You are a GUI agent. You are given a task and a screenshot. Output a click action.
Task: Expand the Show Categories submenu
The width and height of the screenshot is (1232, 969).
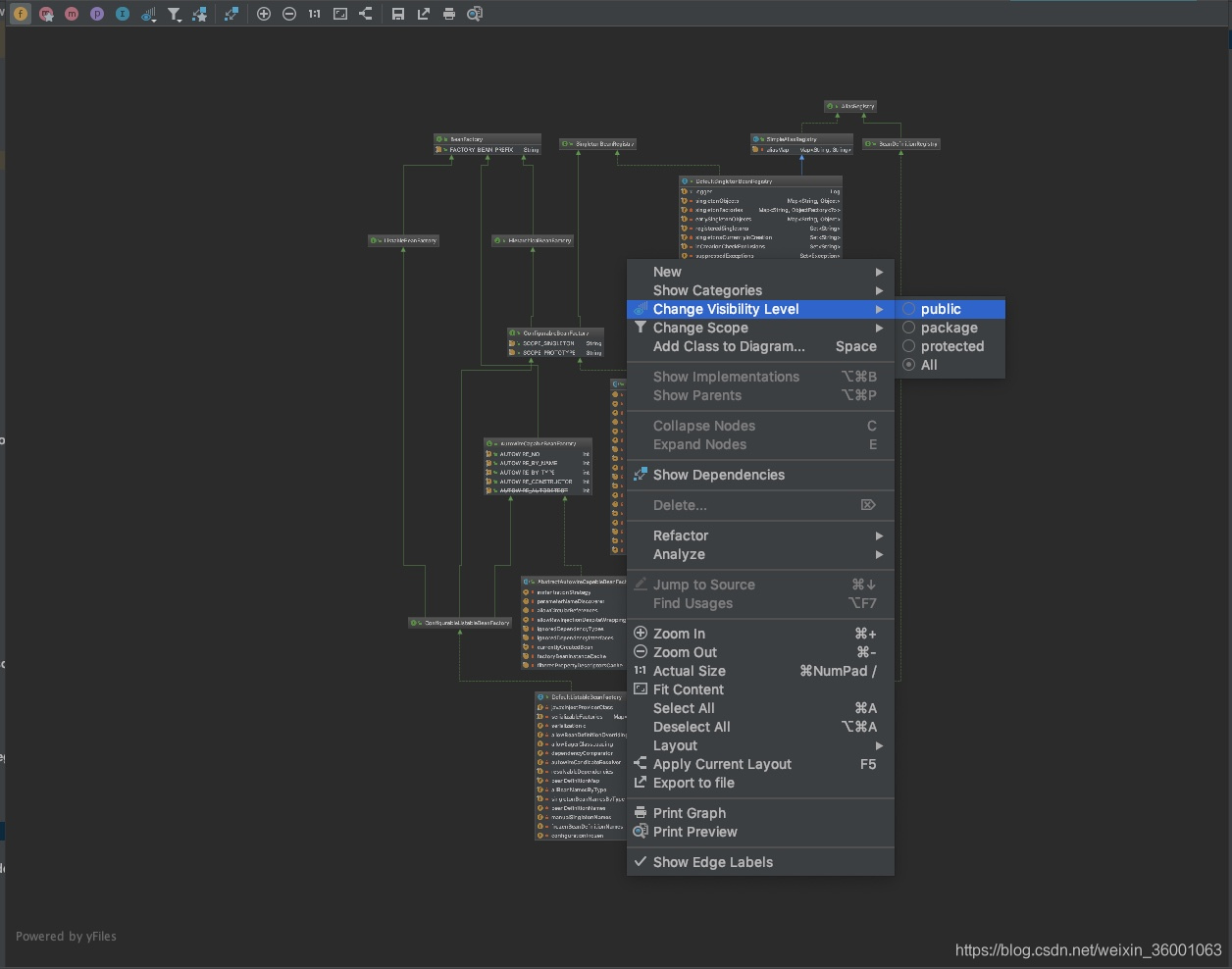pyautogui.click(x=760, y=290)
